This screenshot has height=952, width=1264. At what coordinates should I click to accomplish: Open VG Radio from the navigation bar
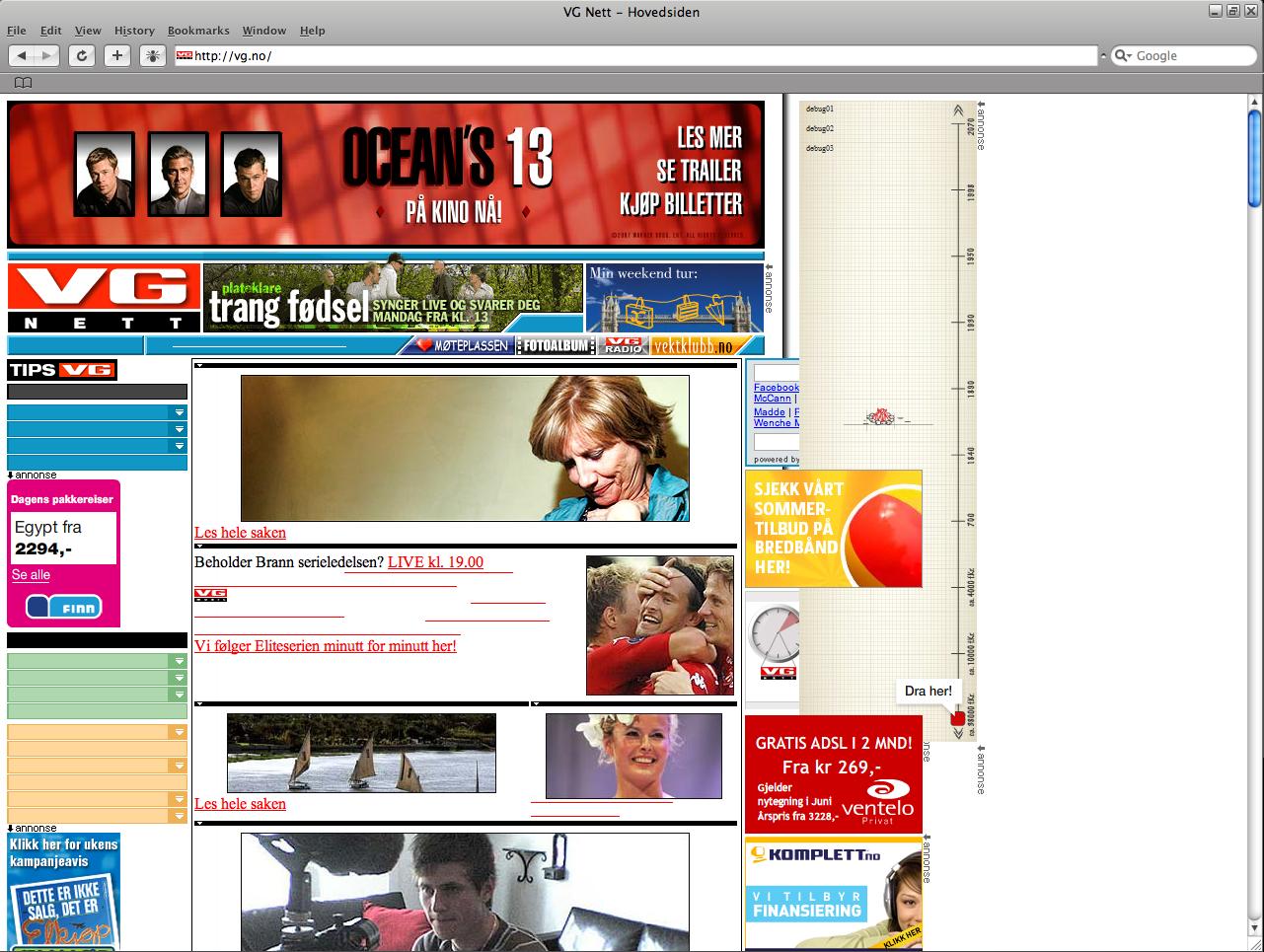[x=624, y=345]
